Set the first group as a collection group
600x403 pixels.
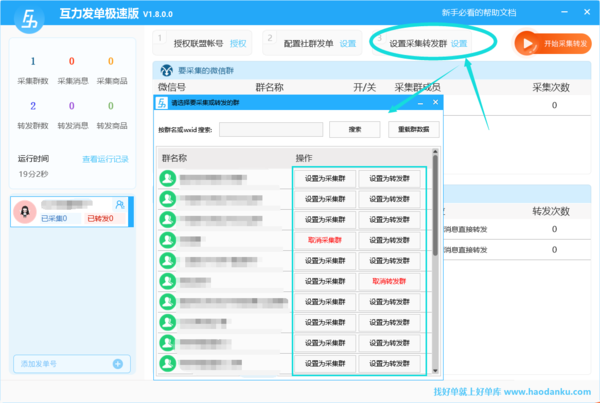pos(324,178)
